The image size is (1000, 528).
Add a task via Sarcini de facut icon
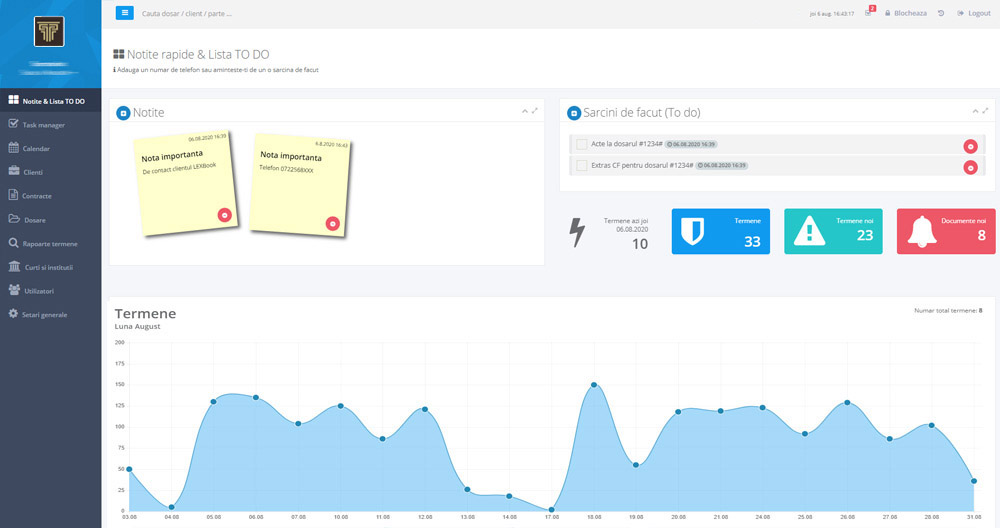(574, 113)
